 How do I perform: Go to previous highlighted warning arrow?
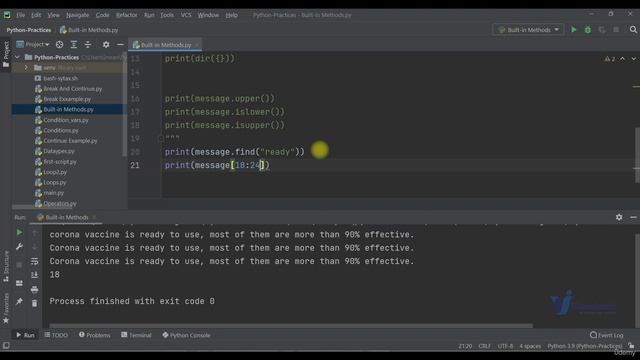point(622,59)
